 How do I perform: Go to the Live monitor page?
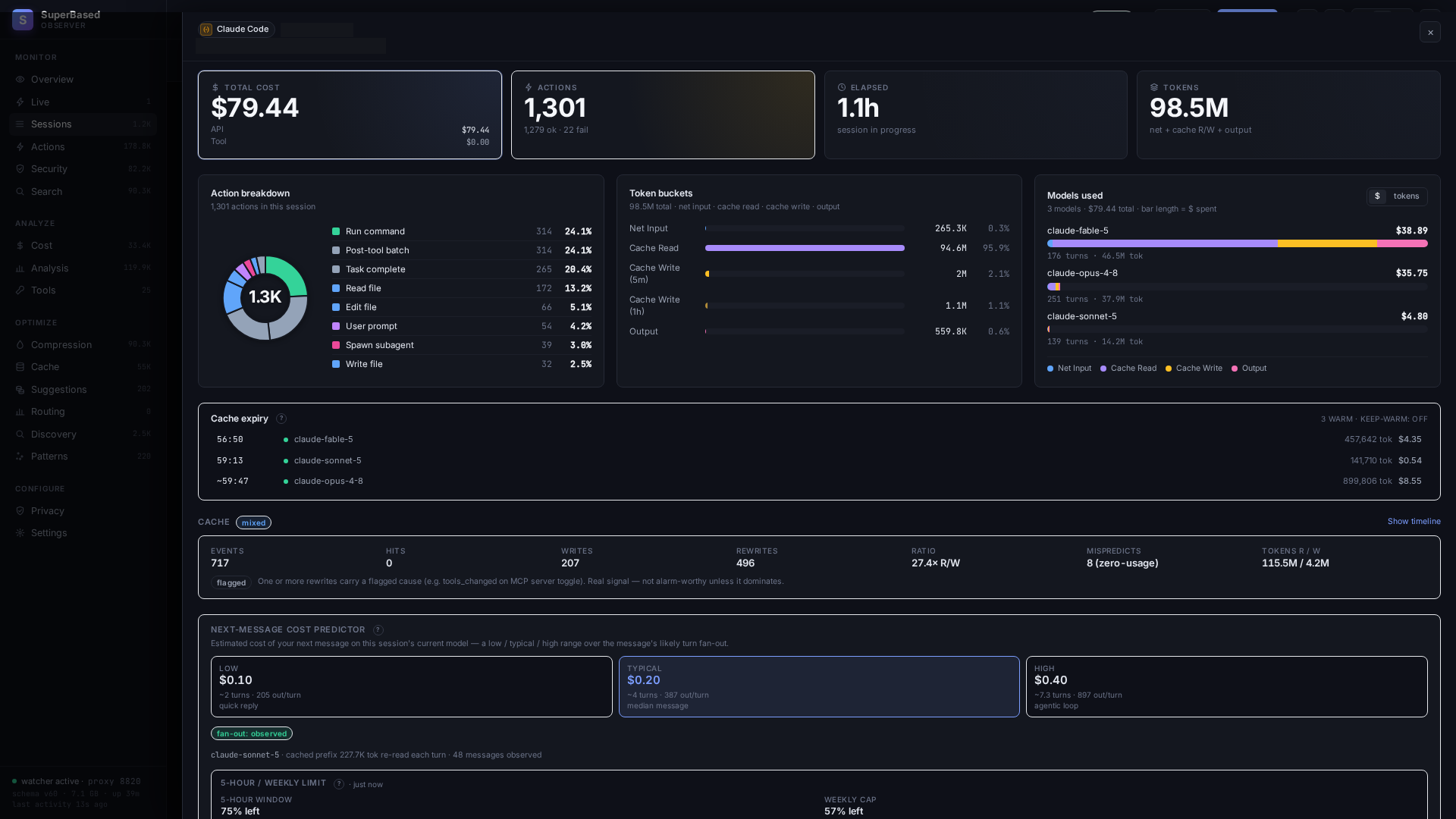[x=83, y=102]
